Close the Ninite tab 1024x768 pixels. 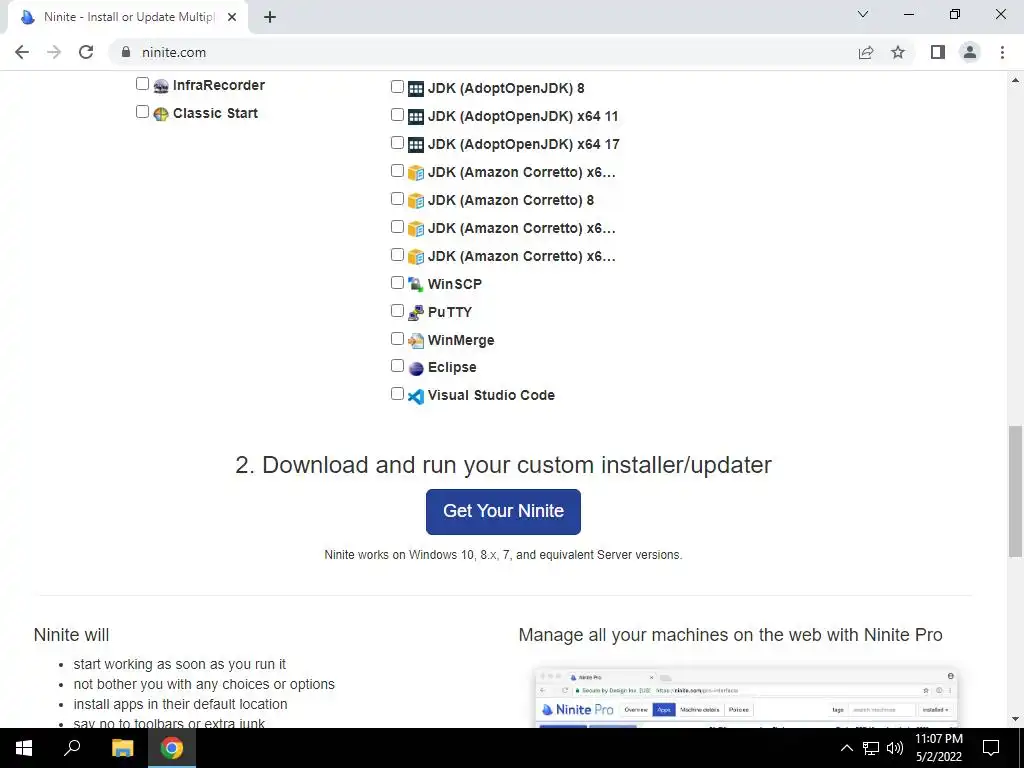coord(232,17)
